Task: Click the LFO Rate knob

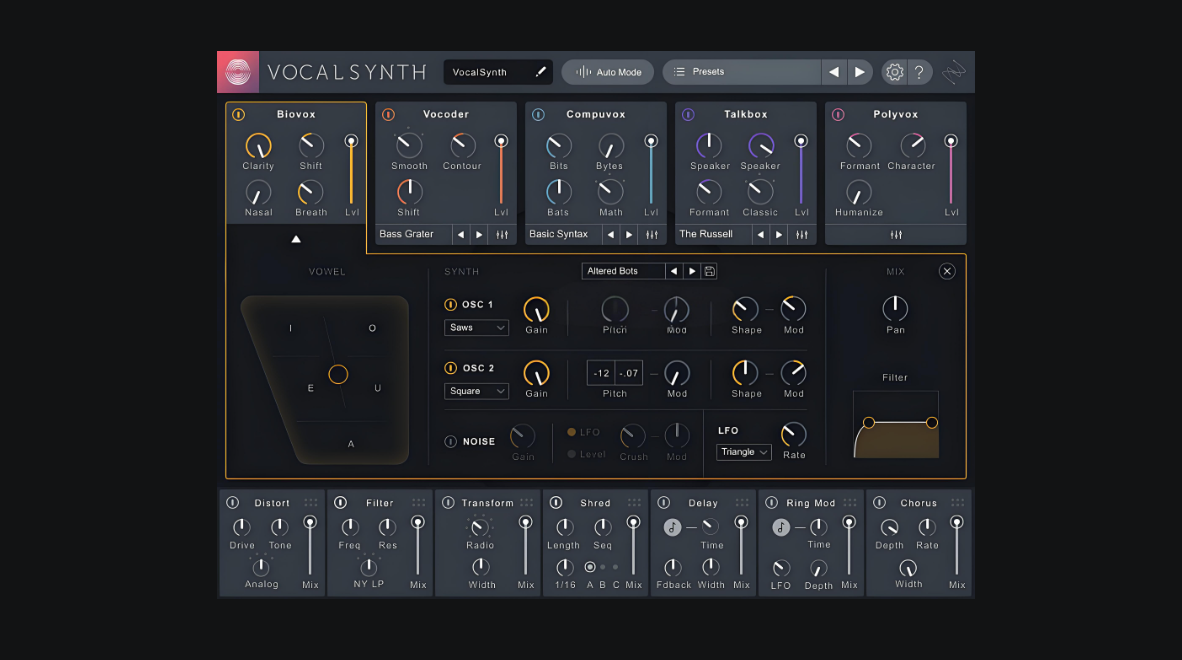Action: click(793, 435)
